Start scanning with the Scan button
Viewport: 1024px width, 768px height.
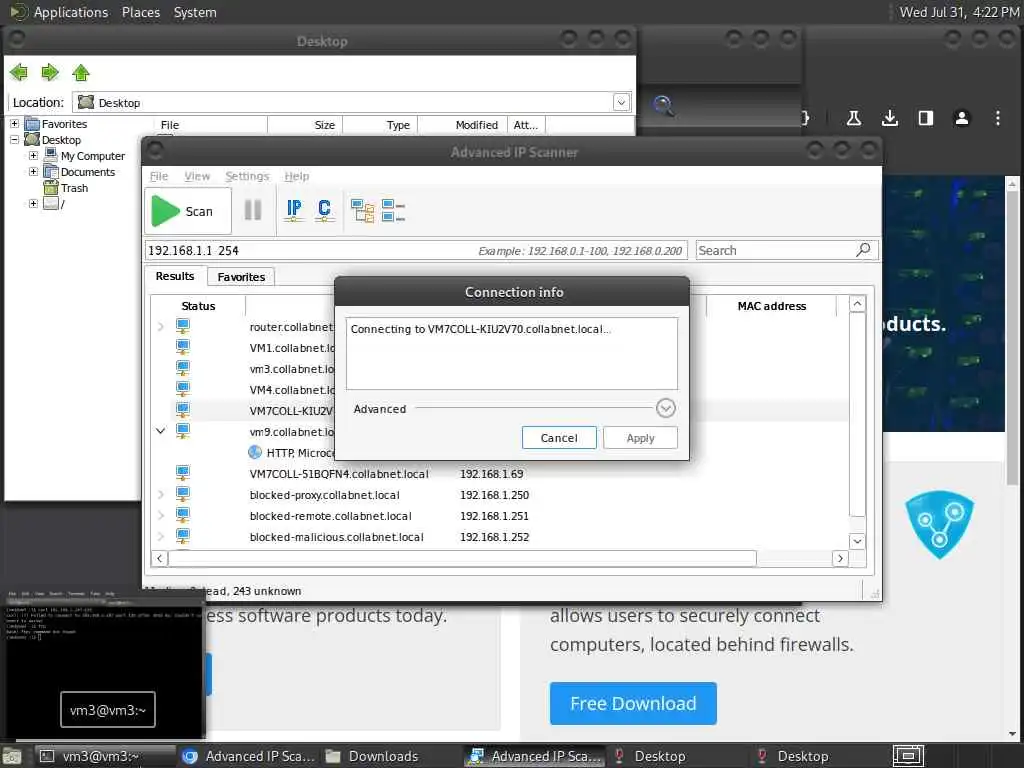tap(187, 211)
